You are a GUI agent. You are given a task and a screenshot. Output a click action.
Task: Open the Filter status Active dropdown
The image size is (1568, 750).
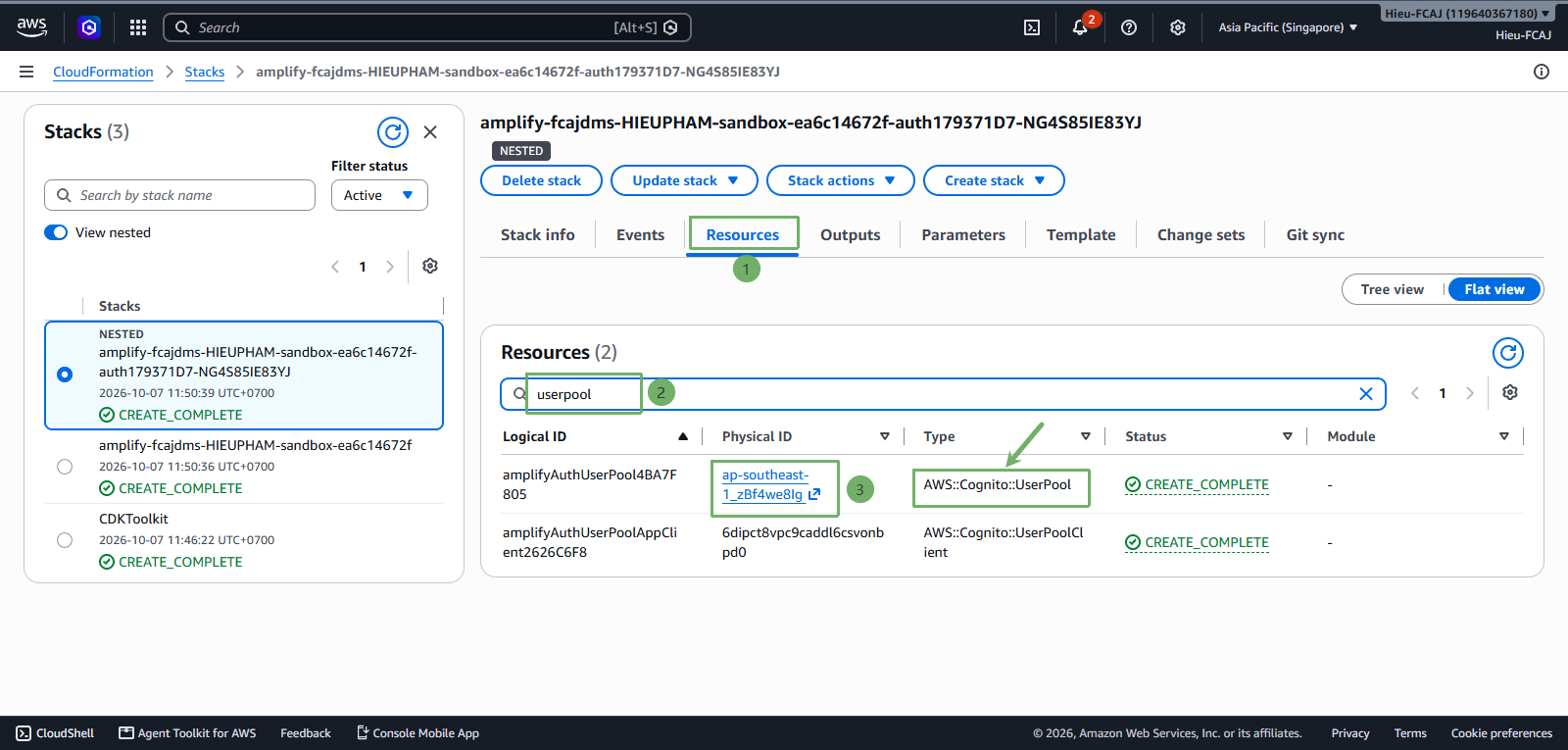click(x=379, y=195)
